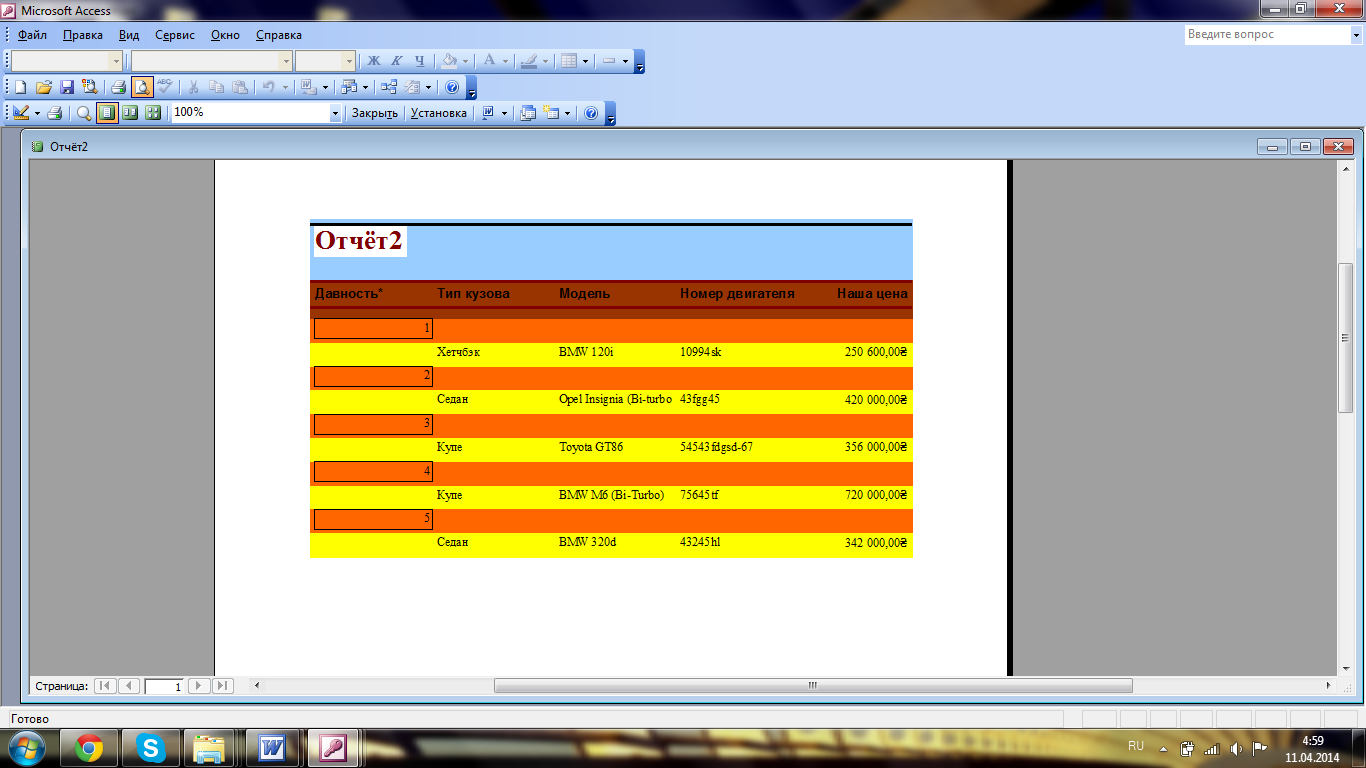
Task: Open the Сервис menu
Action: pos(175,35)
